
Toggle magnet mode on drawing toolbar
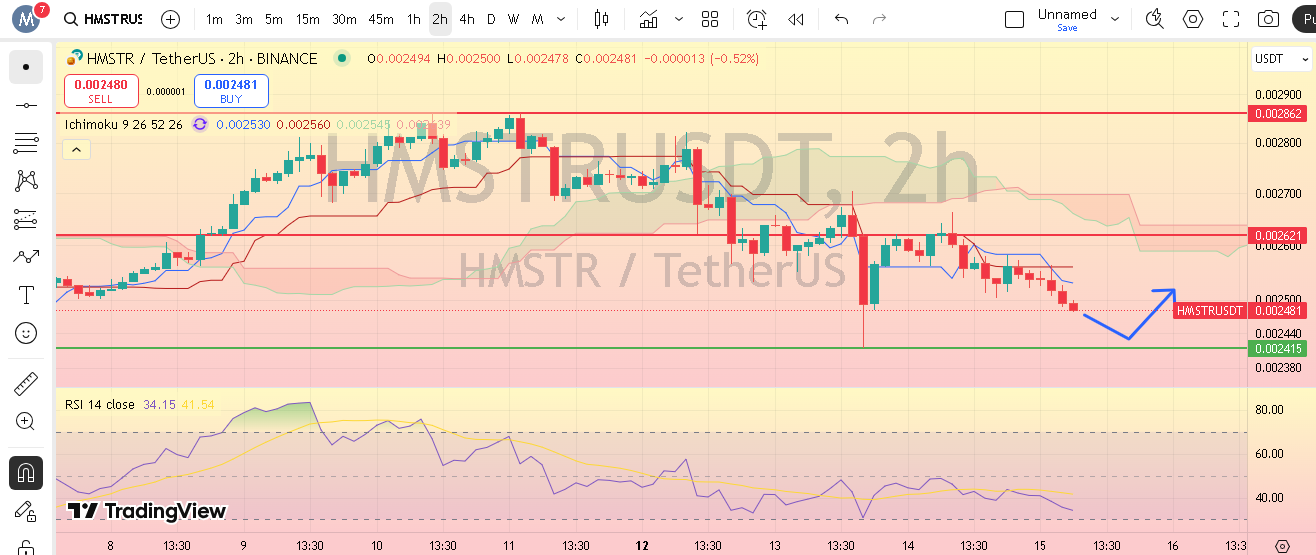click(x=26, y=472)
